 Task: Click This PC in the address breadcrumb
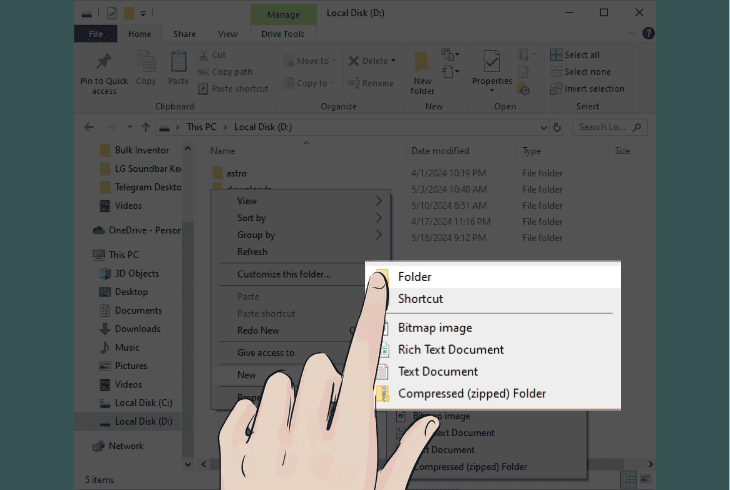[201, 127]
